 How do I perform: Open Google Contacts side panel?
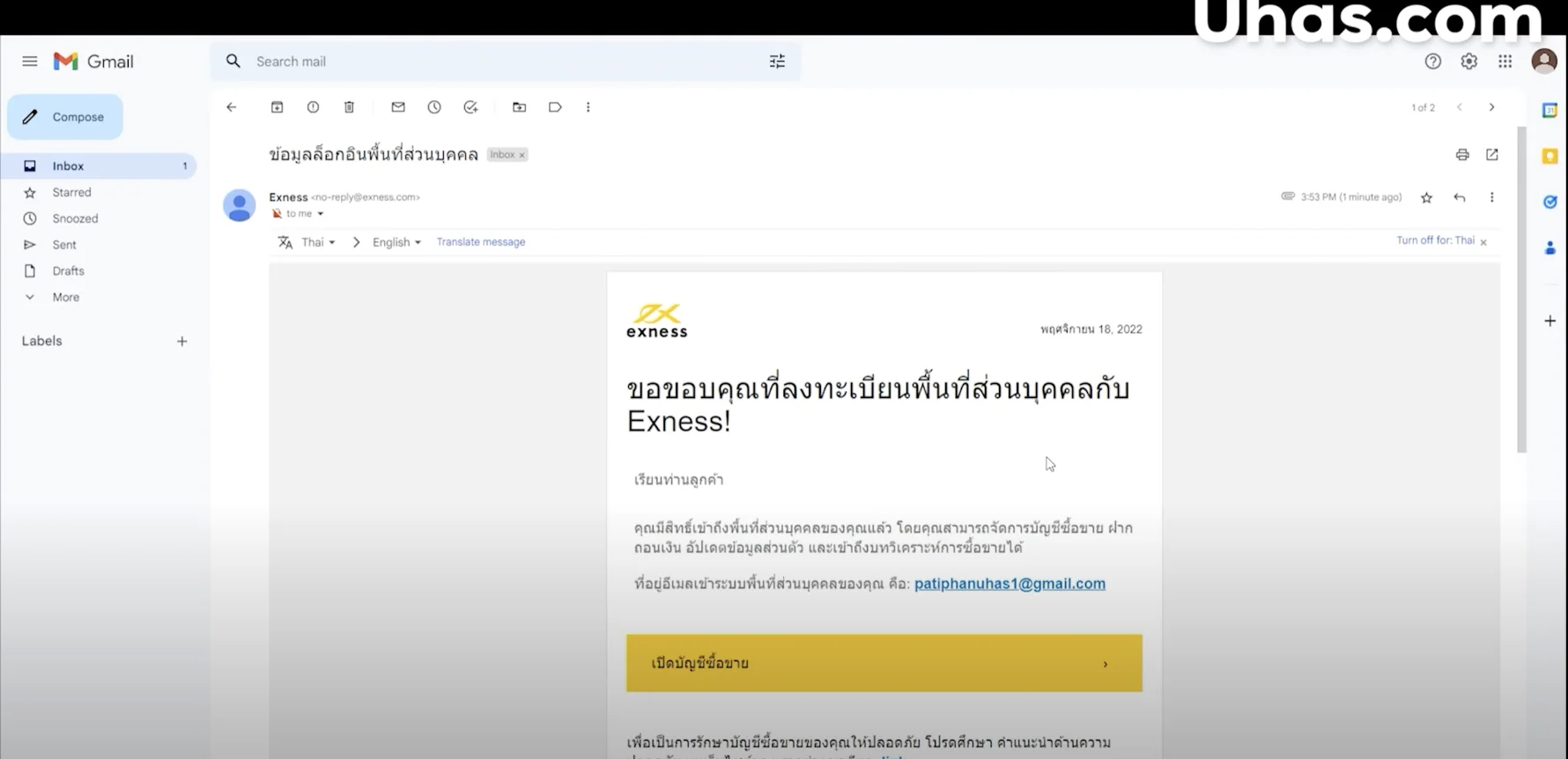point(1550,248)
